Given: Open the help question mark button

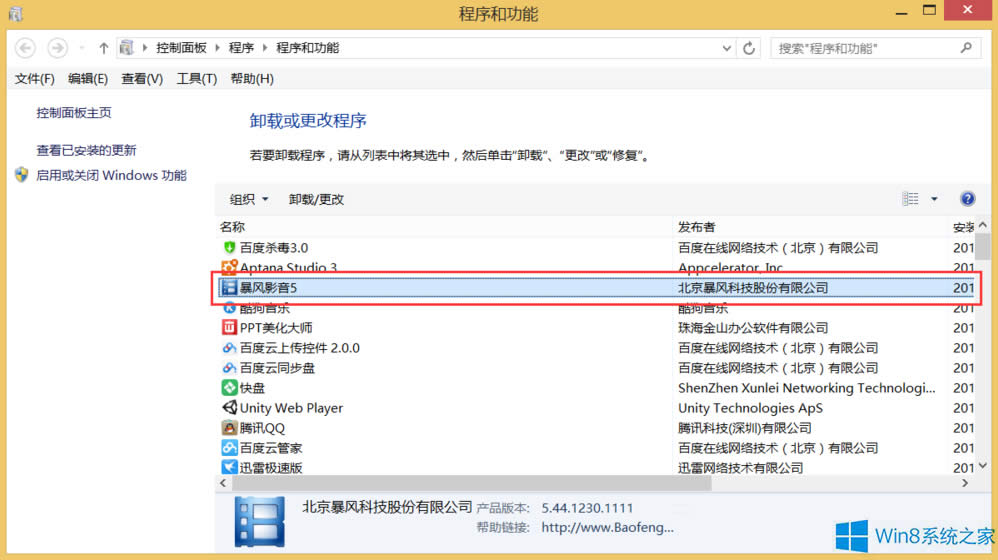Looking at the screenshot, I should pyautogui.click(x=967, y=199).
